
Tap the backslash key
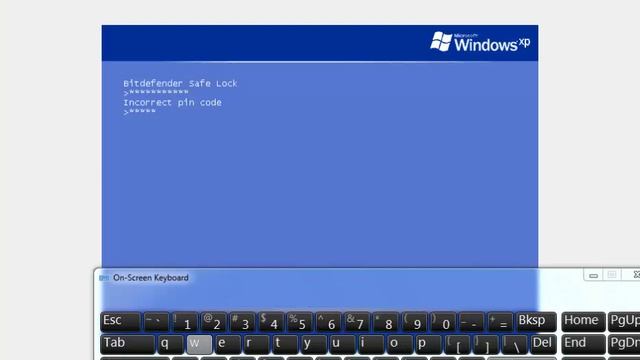[x=514, y=344]
